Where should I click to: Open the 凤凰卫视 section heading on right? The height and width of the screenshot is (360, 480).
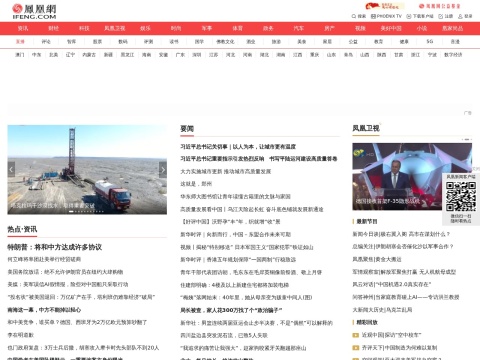click(x=366, y=128)
